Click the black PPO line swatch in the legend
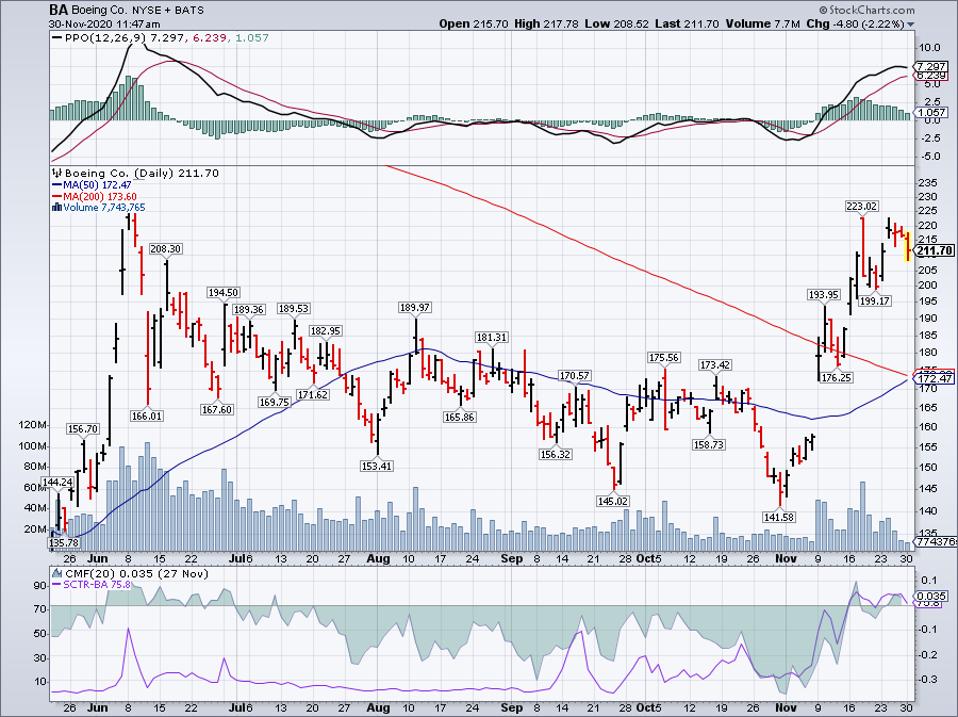Screen dimensions: 958x717 point(57,38)
